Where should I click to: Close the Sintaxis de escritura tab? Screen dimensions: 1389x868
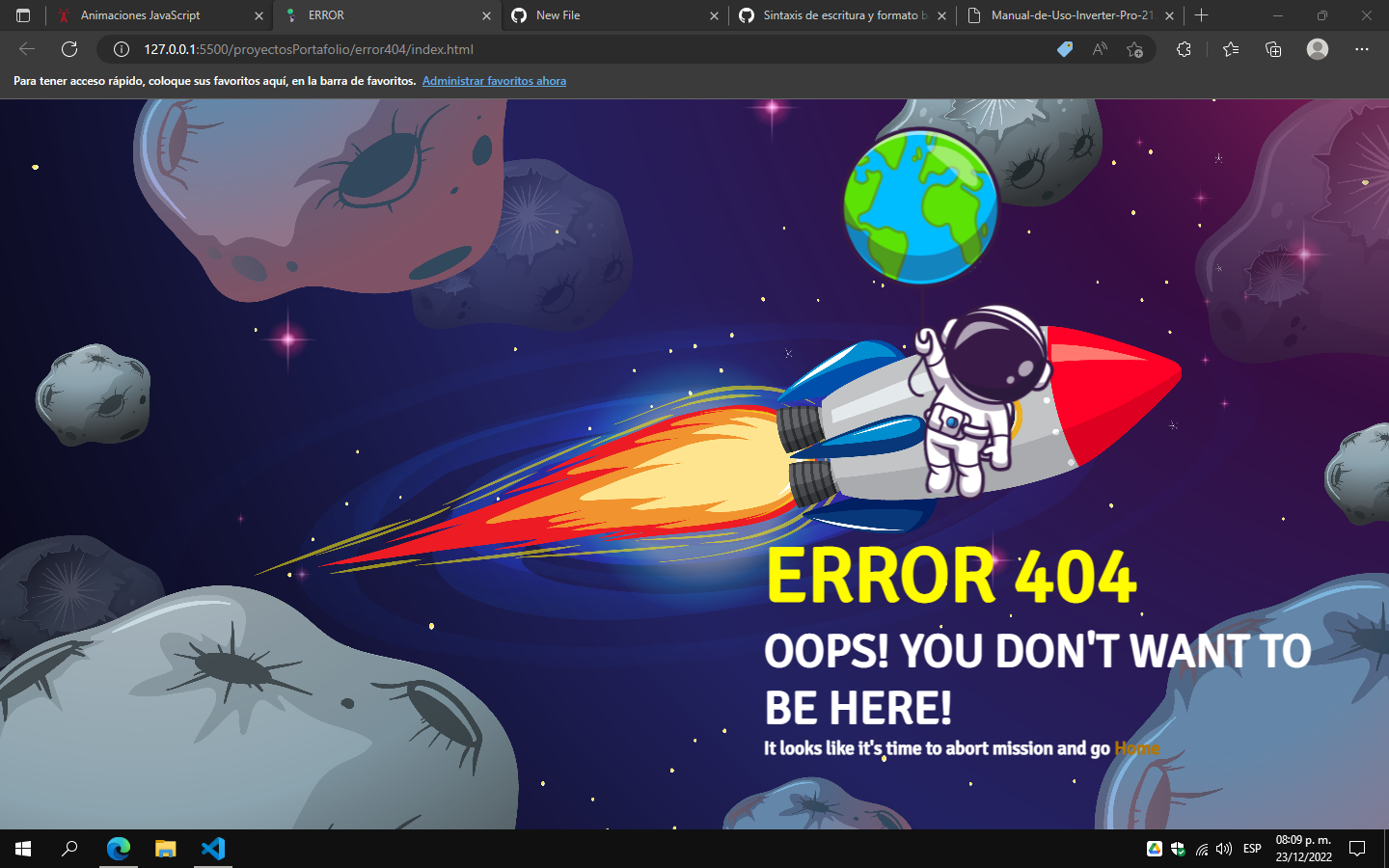click(x=941, y=15)
